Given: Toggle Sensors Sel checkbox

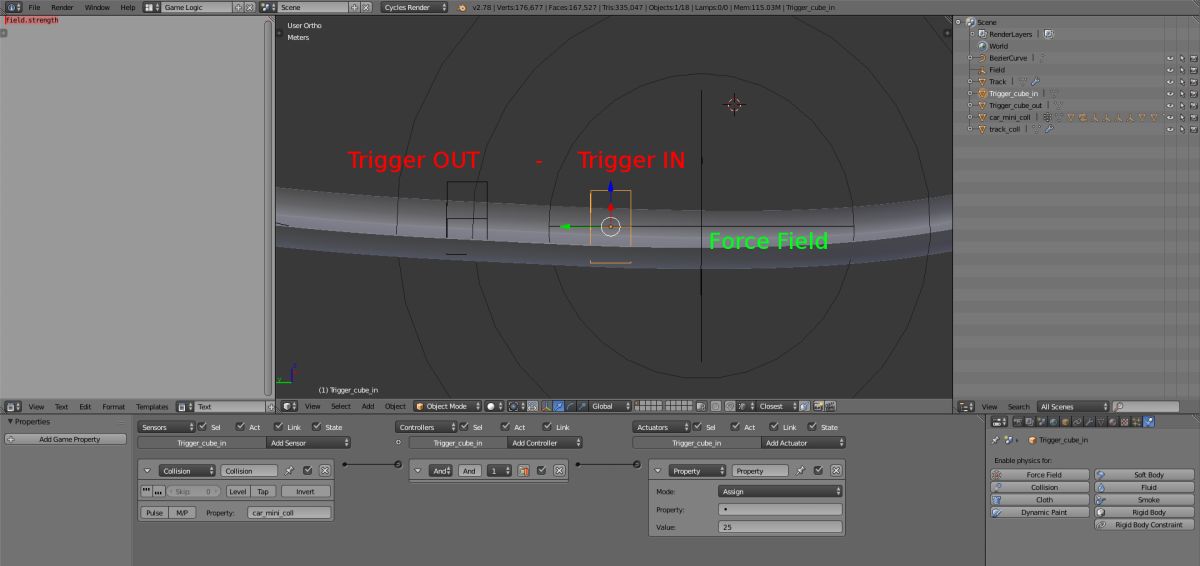Looking at the screenshot, I should click(203, 427).
